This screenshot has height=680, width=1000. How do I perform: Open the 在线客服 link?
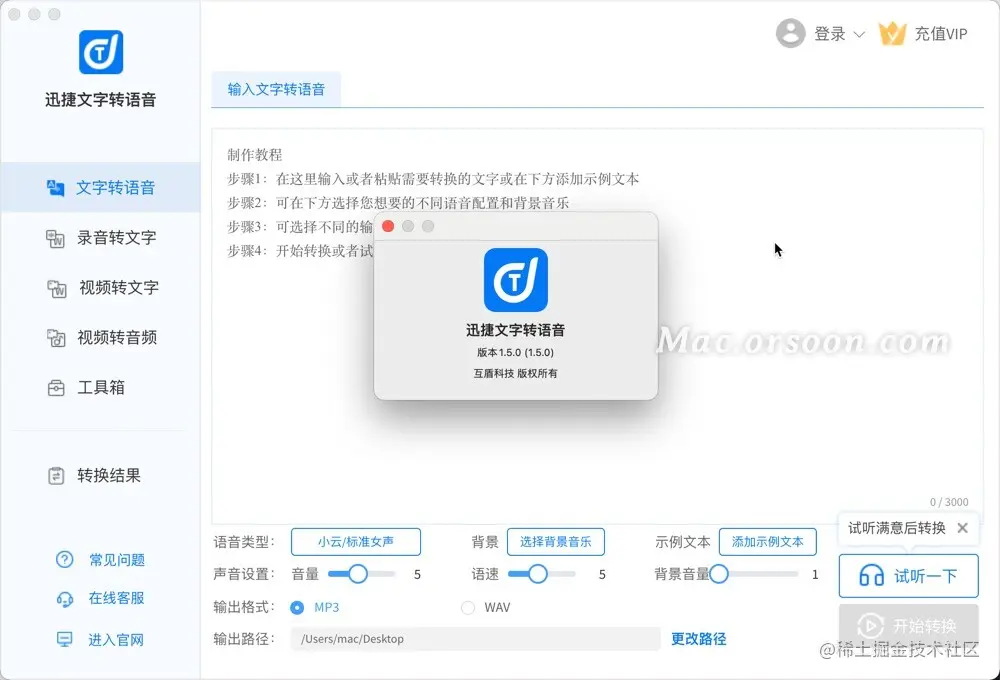(117, 598)
